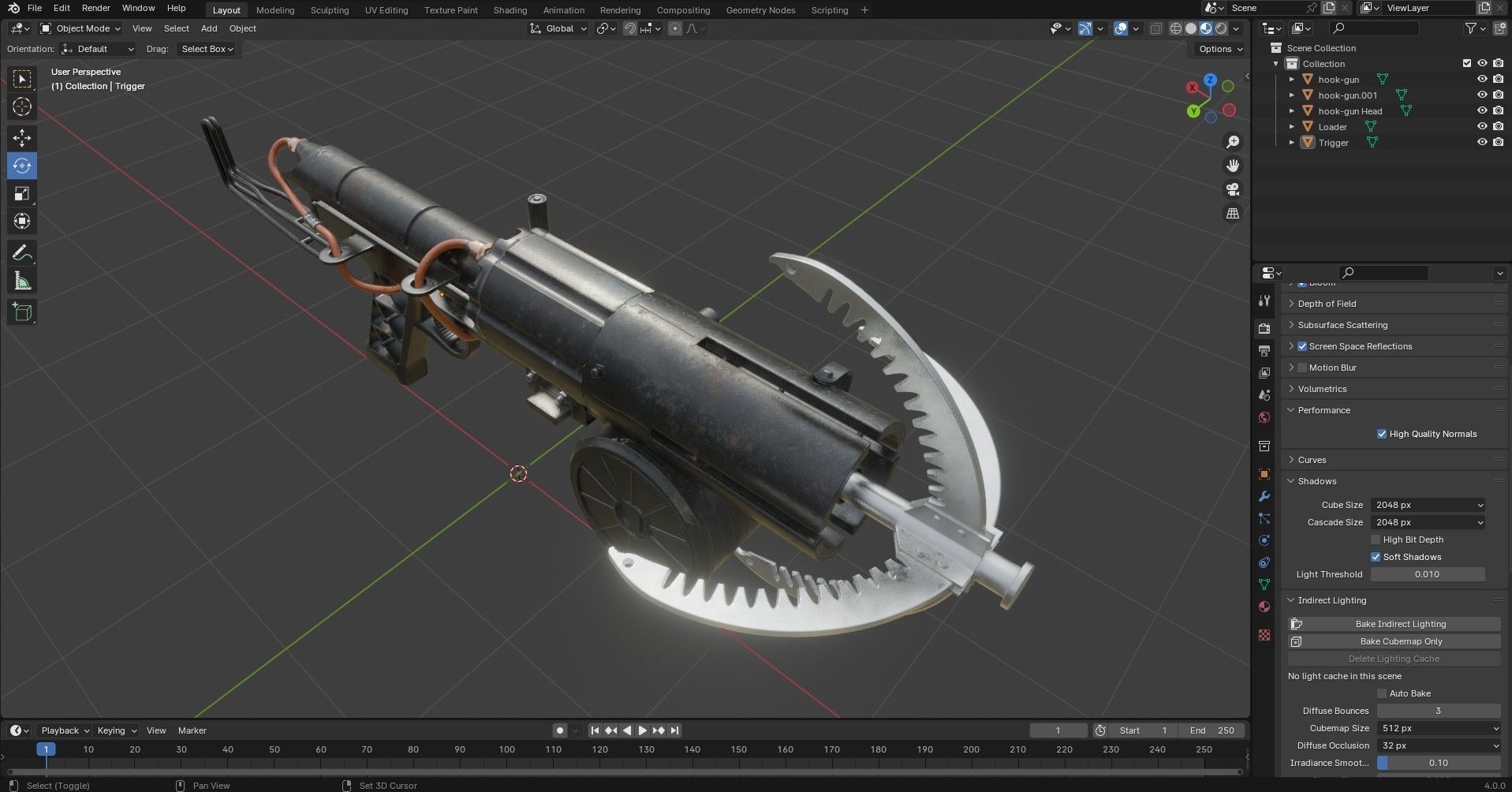The height and width of the screenshot is (792, 1512).
Task: Adjust Irradiance Smoothing slider
Action: [x=1439, y=763]
